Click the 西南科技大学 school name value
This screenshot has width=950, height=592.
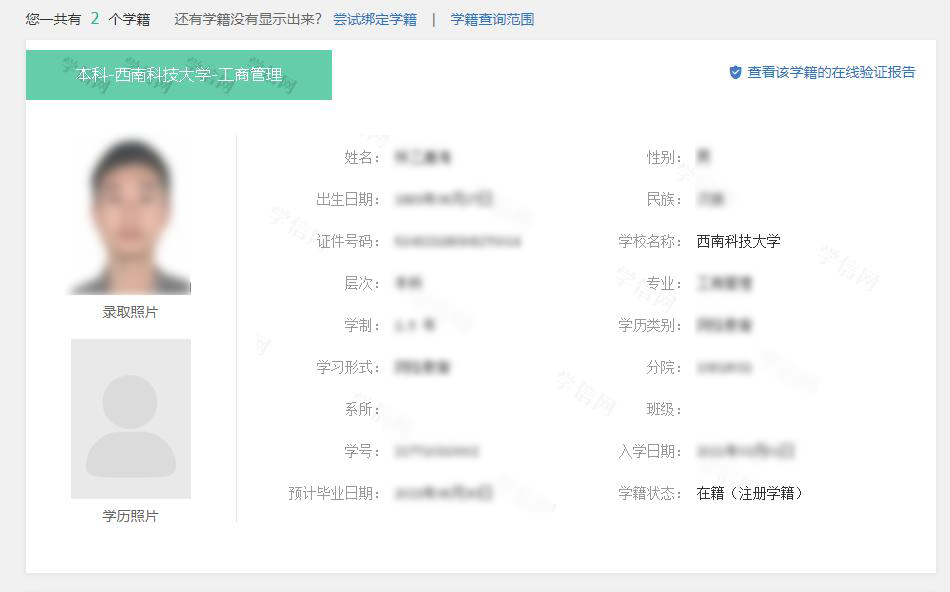tap(738, 241)
